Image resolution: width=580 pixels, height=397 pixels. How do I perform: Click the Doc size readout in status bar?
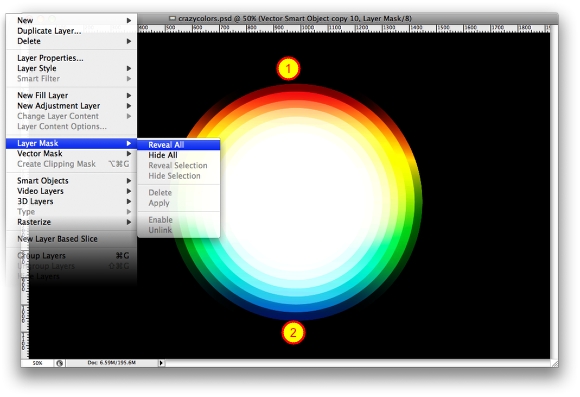click(112, 363)
